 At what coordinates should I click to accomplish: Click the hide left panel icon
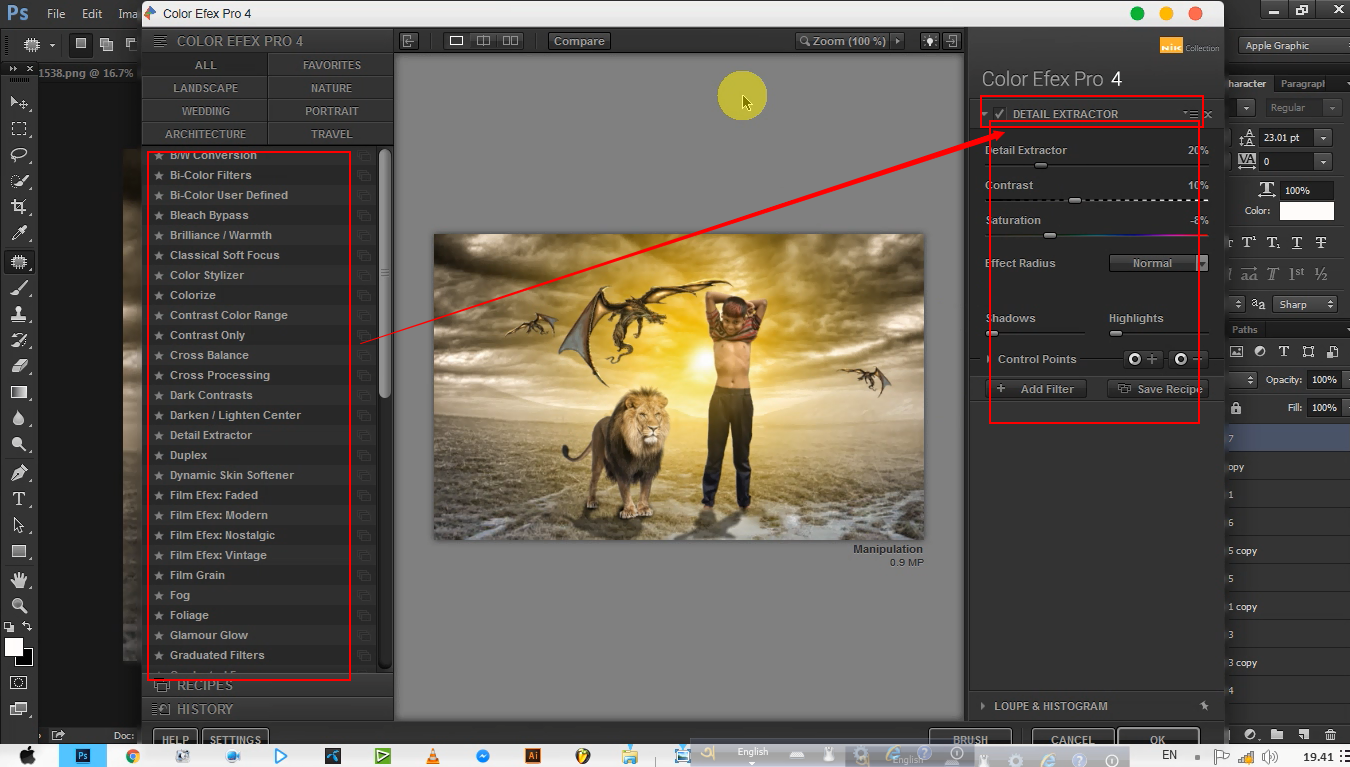[x=408, y=41]
